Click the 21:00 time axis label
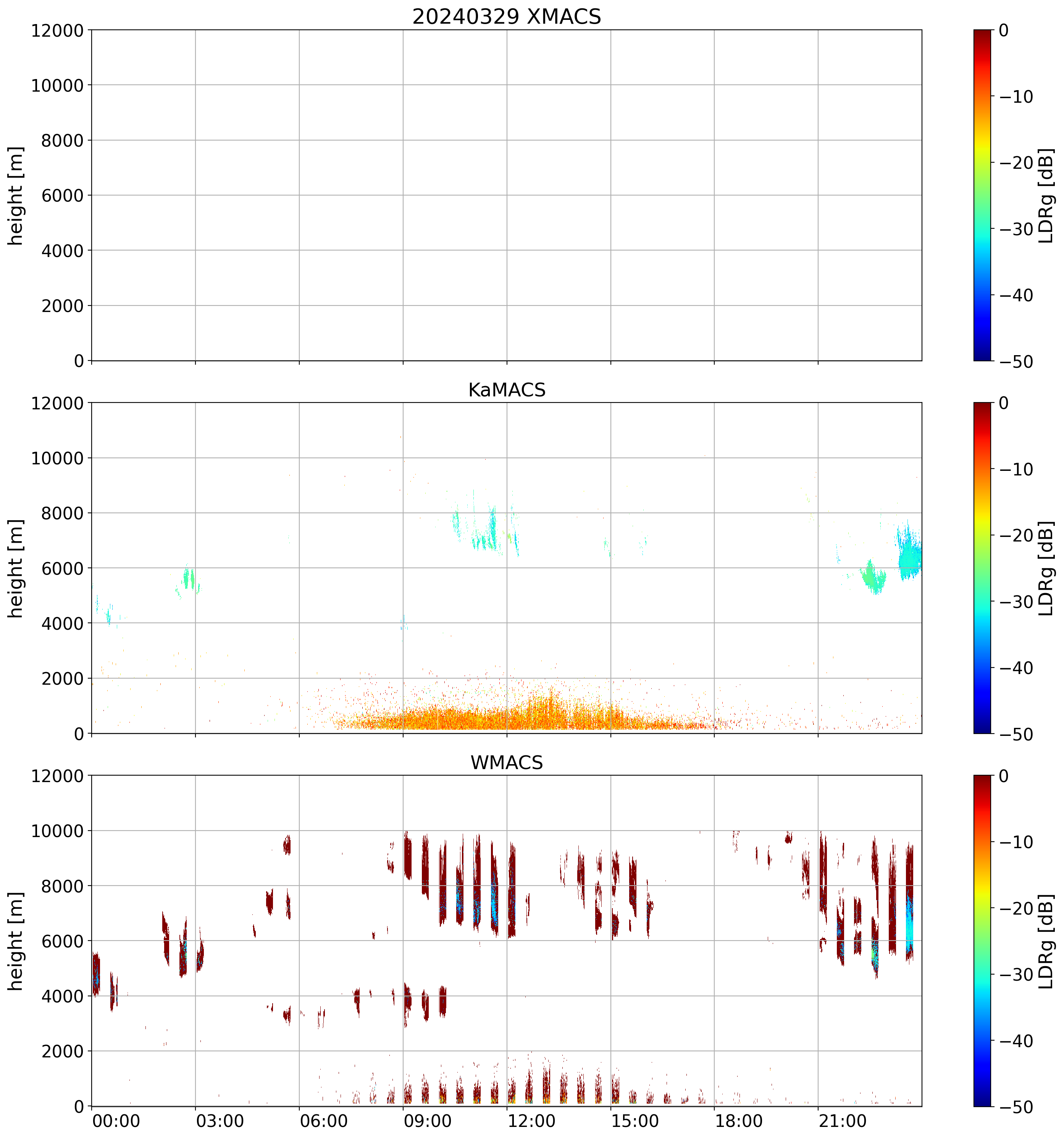This screenshot has height=1138, width=1064. (x=843, y=1121)
